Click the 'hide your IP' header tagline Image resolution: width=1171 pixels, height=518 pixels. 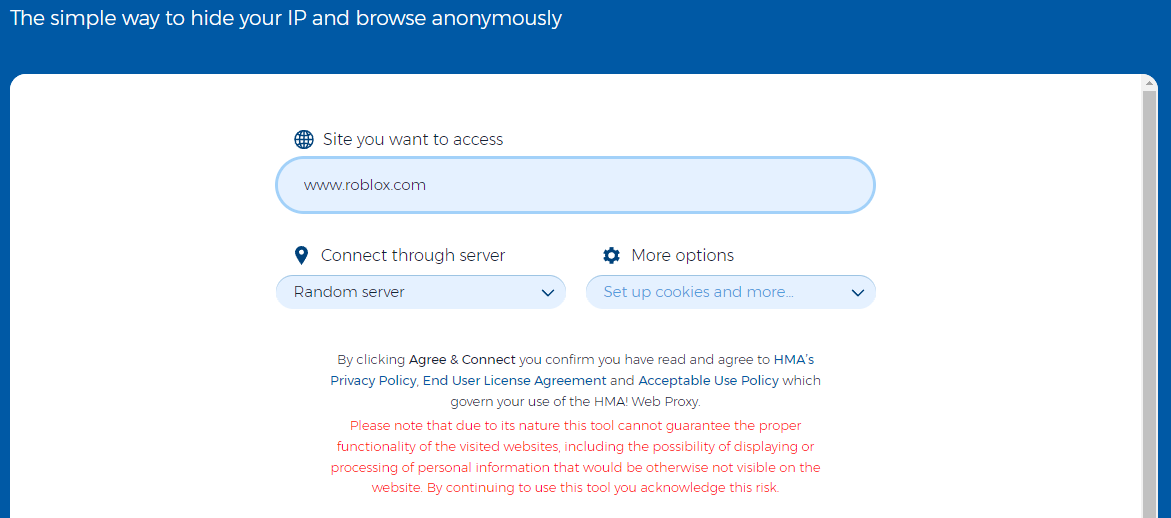286,18
